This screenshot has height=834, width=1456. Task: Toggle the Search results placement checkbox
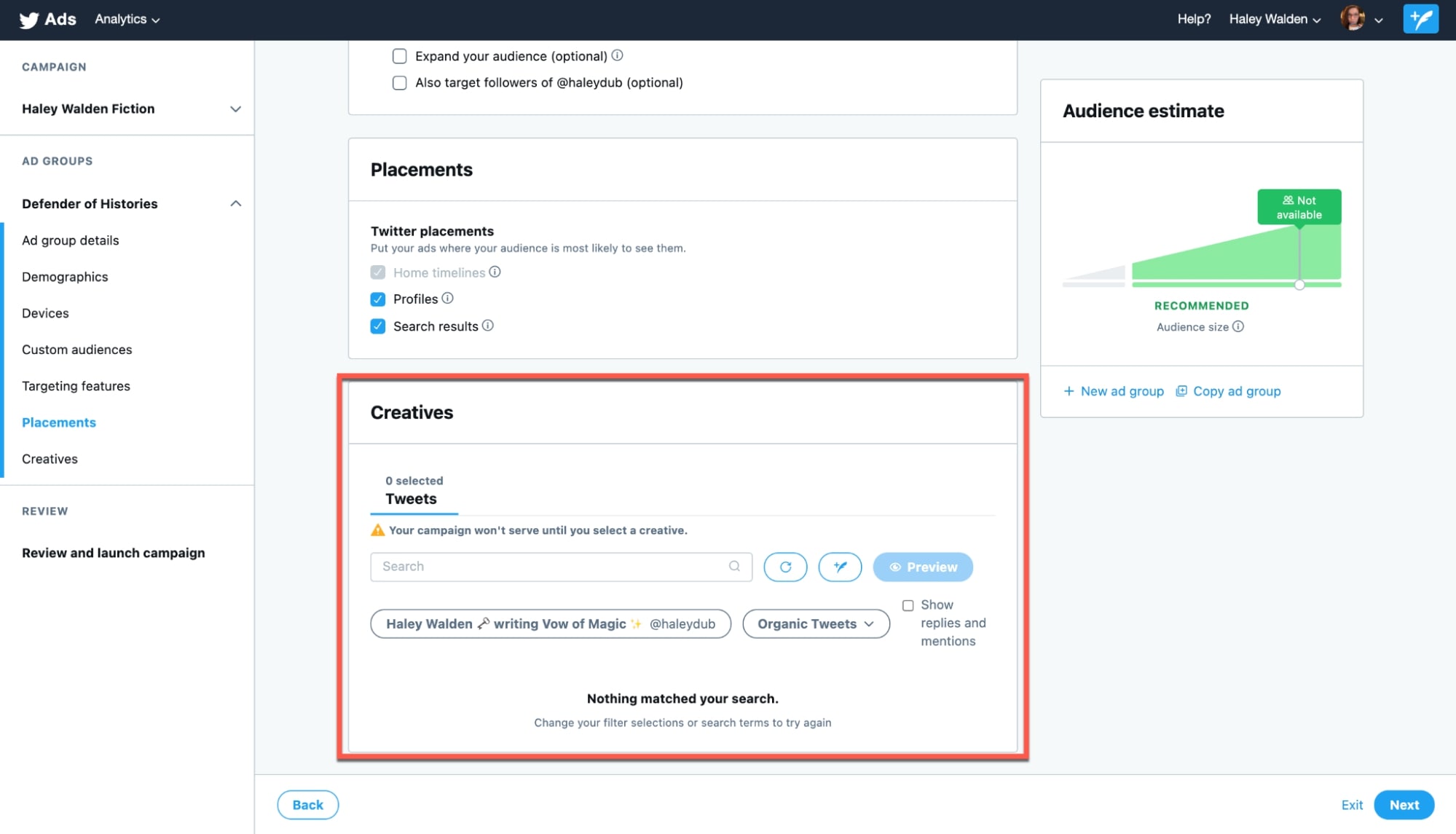(x=378, y=325)
